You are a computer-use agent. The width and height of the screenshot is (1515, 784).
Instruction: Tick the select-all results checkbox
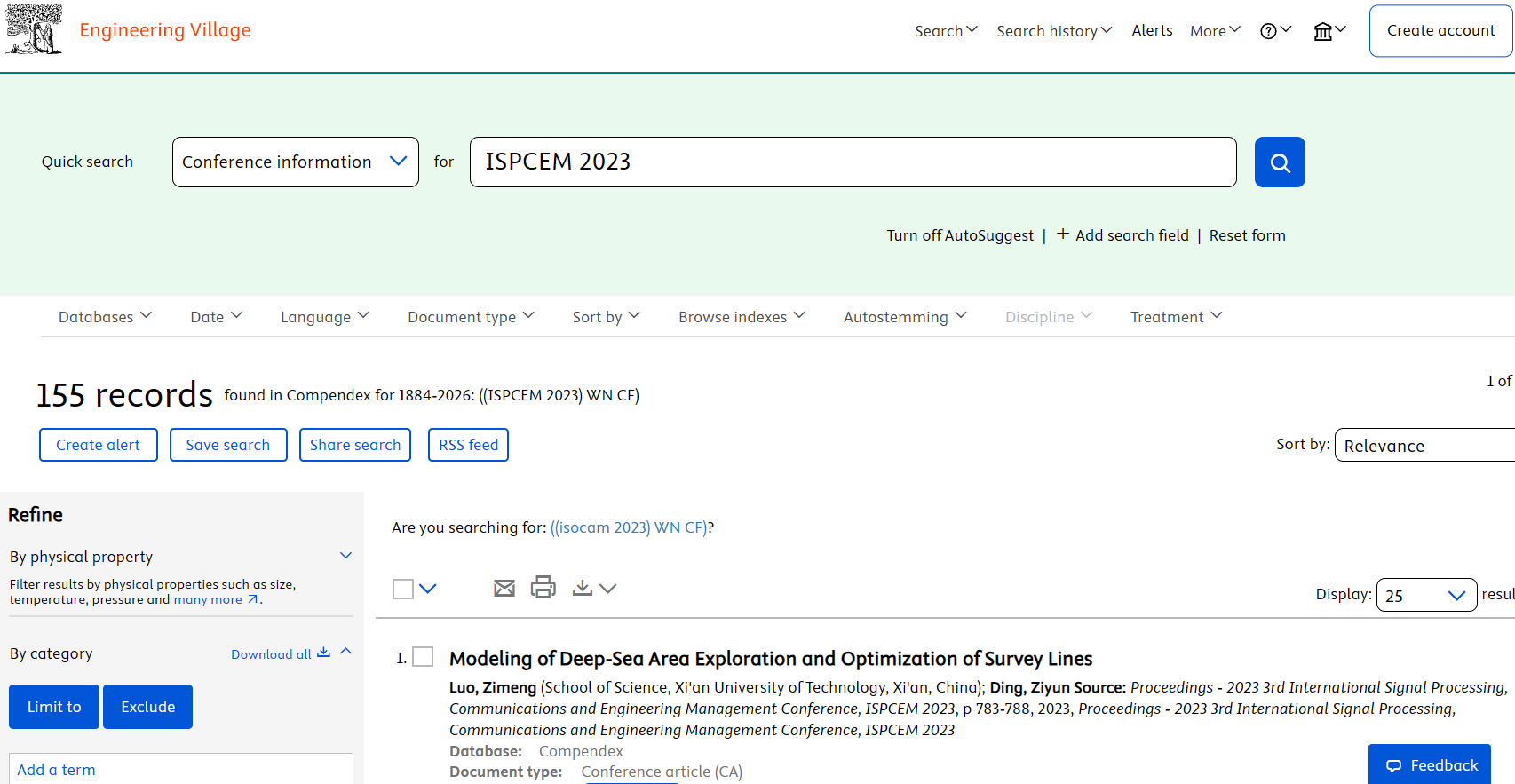click(403, 589)
